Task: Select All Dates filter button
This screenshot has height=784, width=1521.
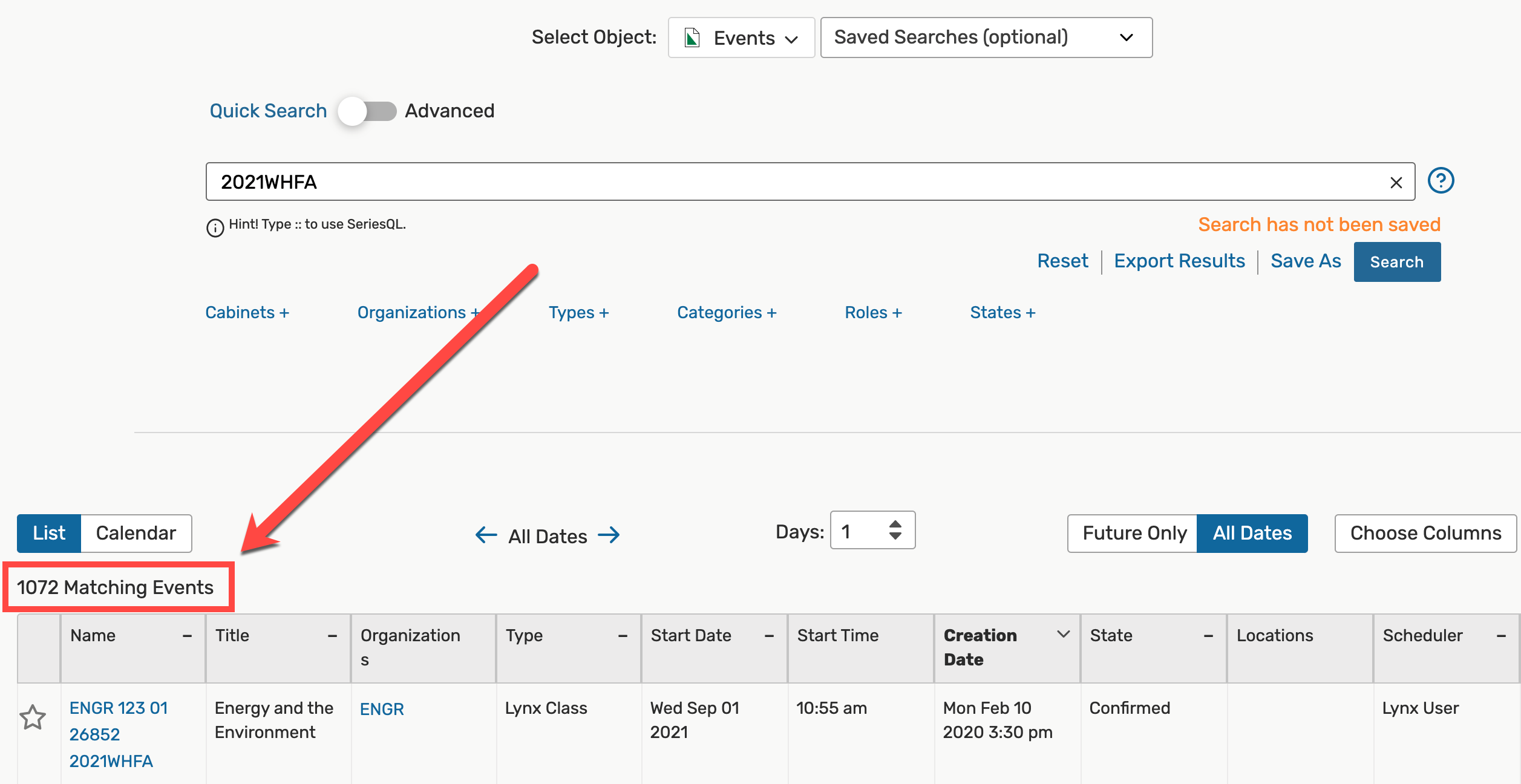Action: pos(1252,533)
